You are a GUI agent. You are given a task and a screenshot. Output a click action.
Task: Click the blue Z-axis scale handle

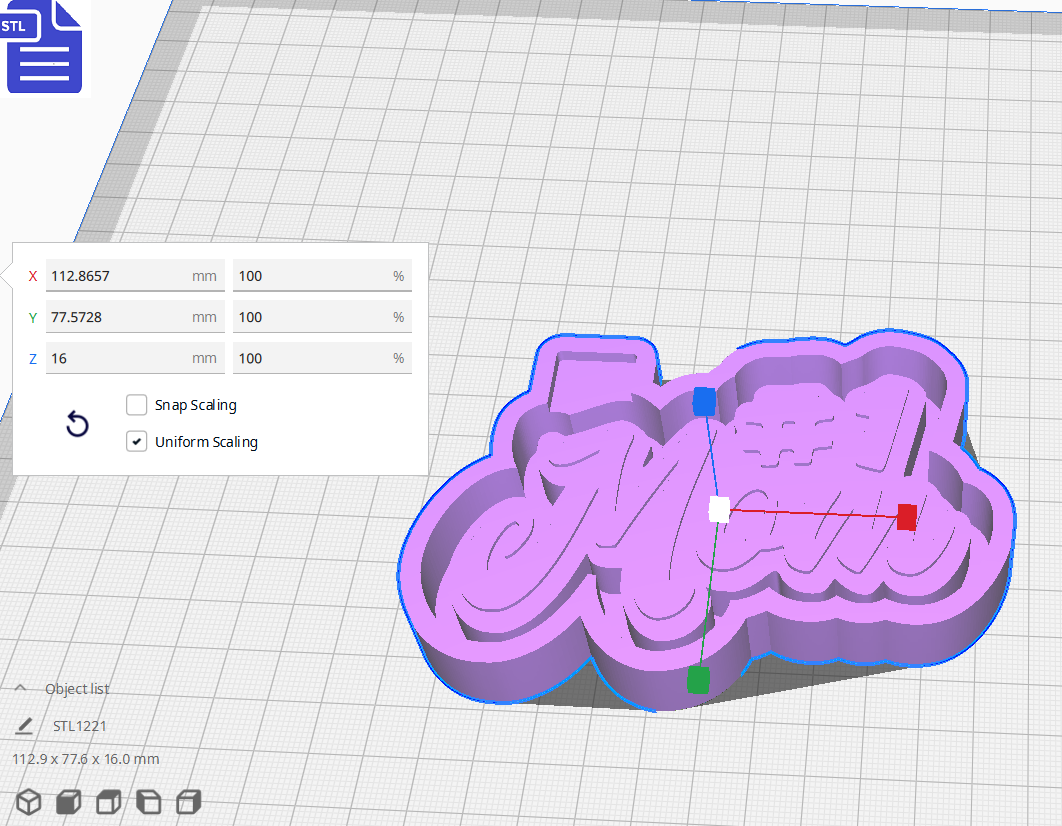click(x=703, y=402)
